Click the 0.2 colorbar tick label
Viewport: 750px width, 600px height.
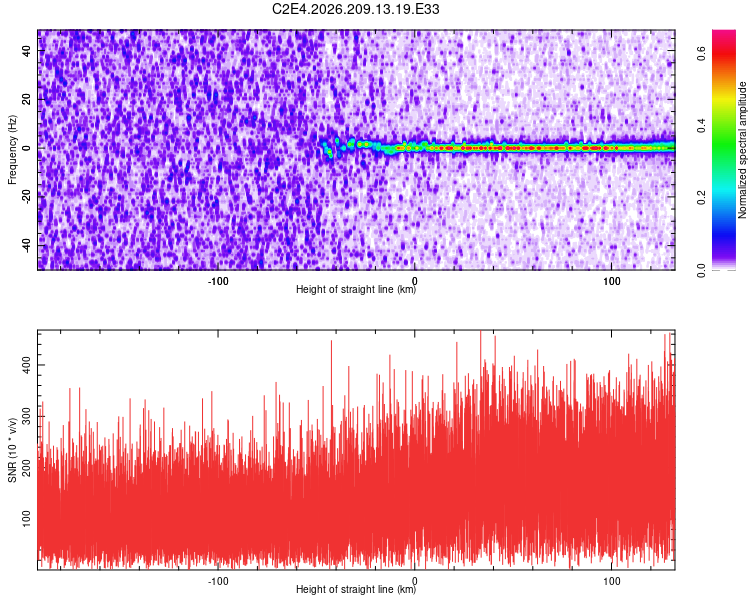pyautogui.click(x=701, y=197)
